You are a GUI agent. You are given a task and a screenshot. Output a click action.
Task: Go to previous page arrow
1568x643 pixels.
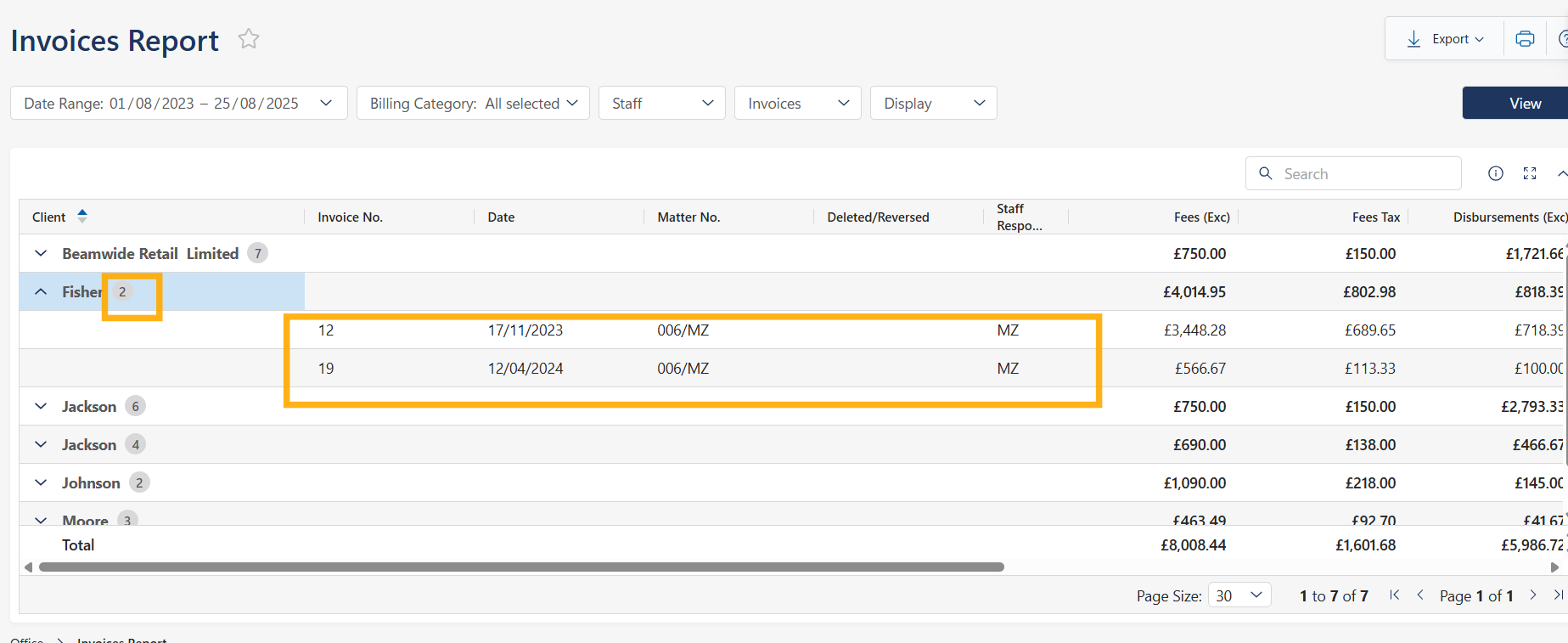click(x=1420, y=595)
